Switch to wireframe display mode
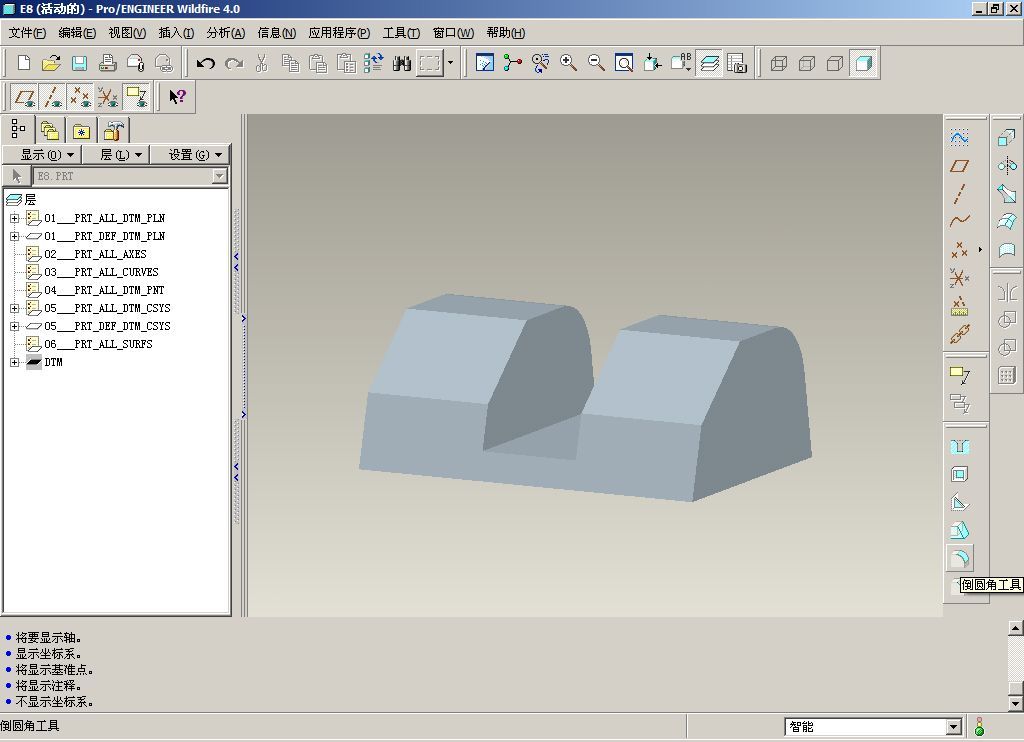The image size is (1024, 742). 778,63
